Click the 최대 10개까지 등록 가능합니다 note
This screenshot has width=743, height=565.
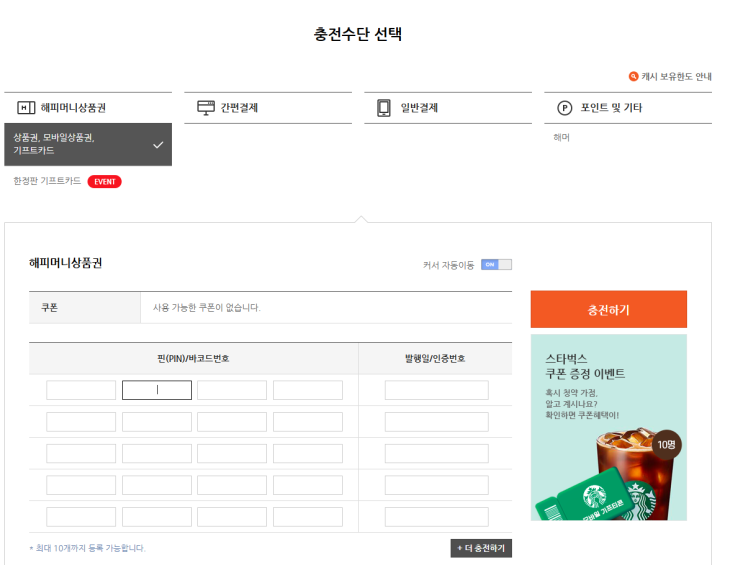(x=88, y=548)
